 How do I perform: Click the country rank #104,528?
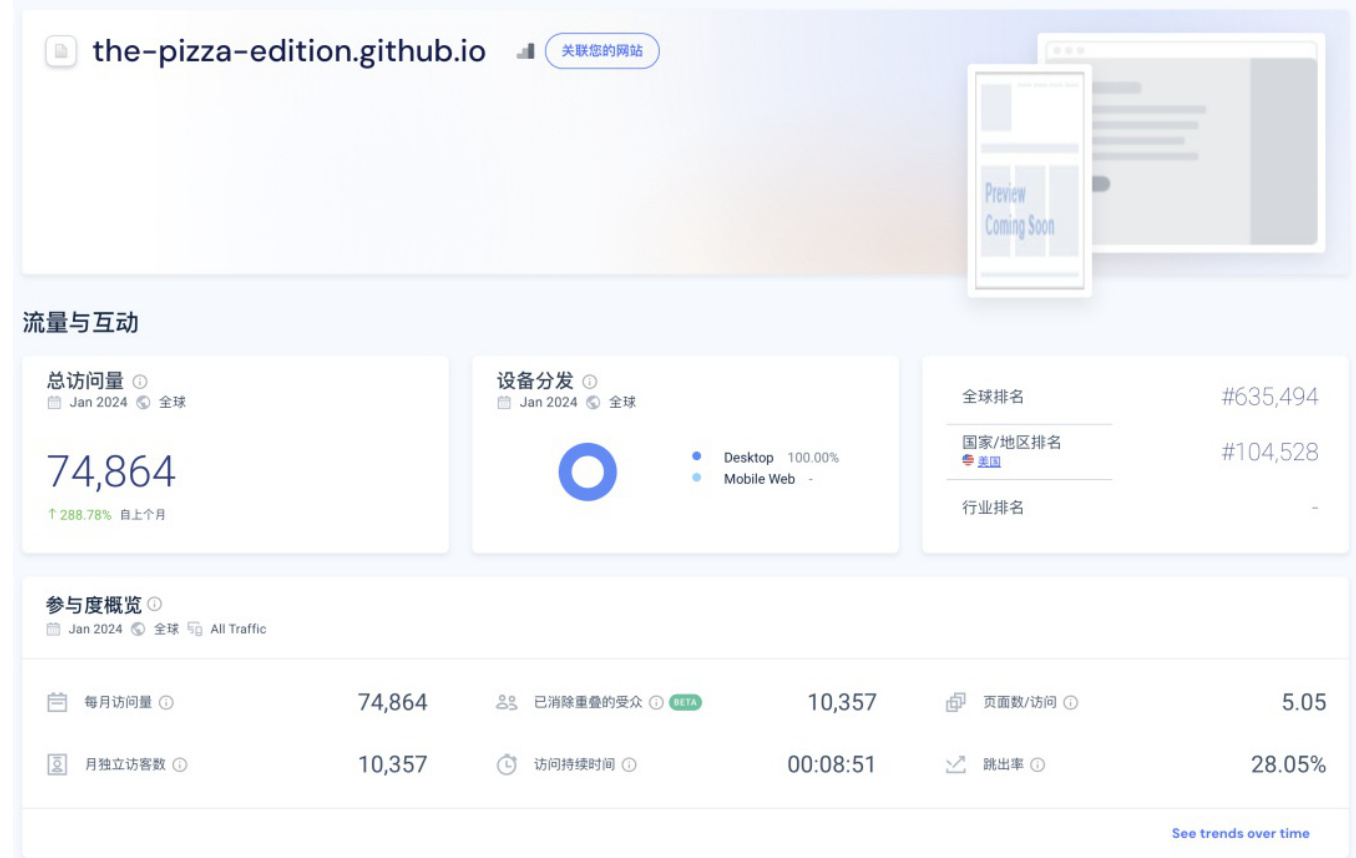coord(1270,452)
